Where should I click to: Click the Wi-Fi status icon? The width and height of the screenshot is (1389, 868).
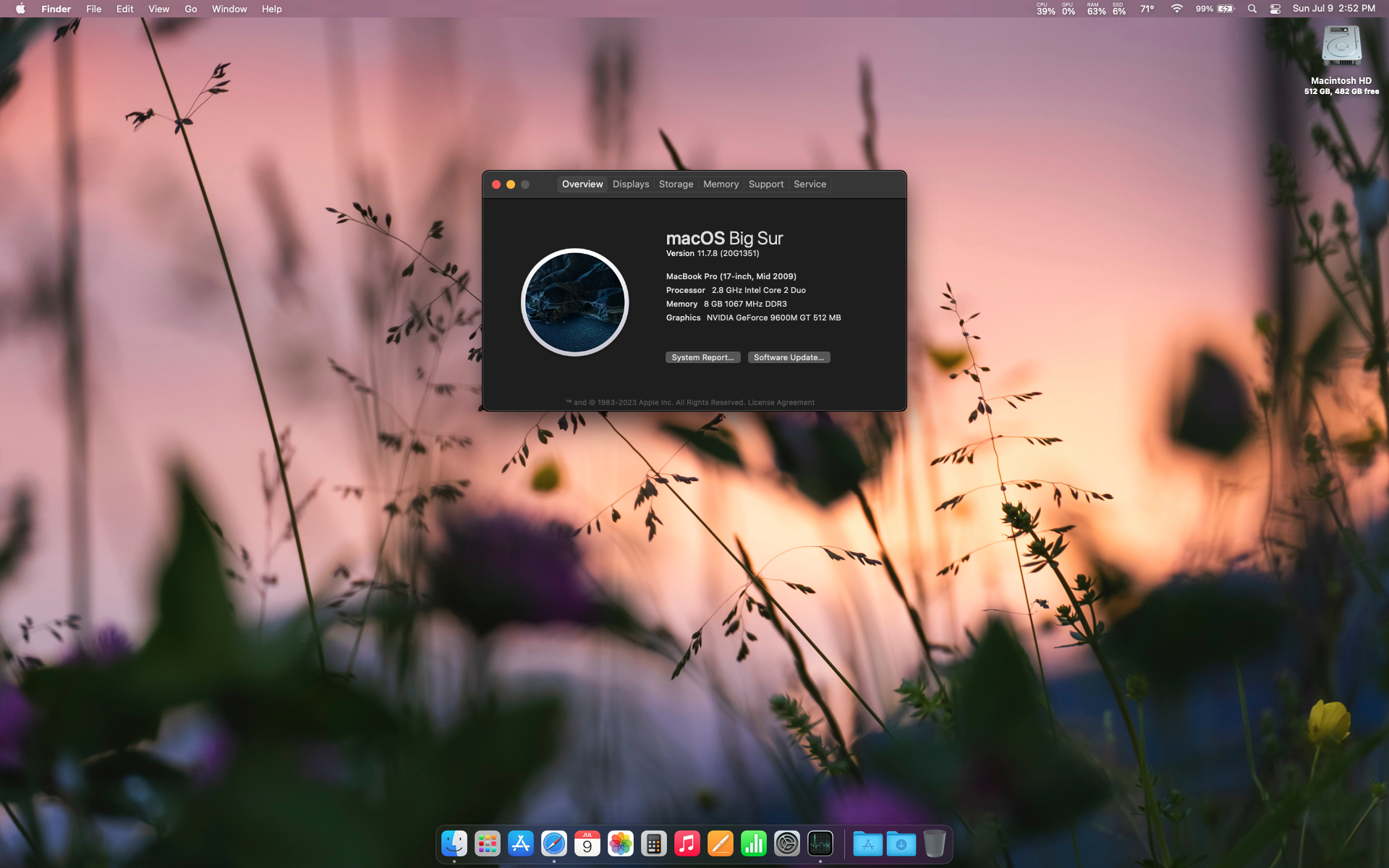coord(1177,9)
